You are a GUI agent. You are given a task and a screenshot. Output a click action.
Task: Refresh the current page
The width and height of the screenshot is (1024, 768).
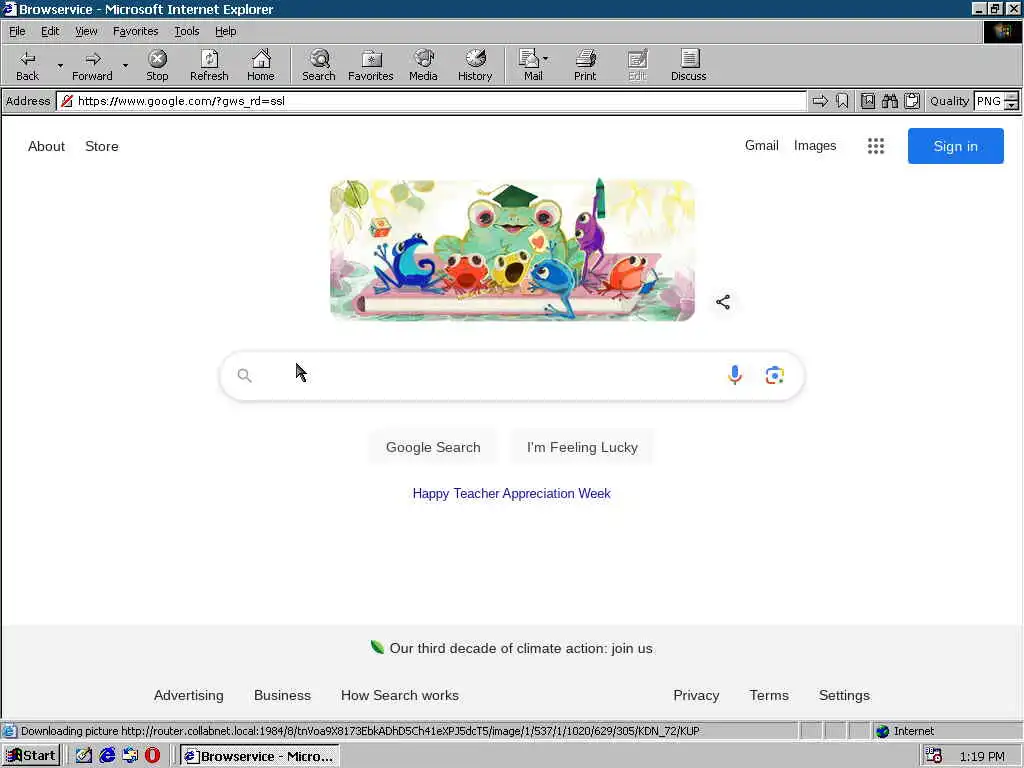coord(209,65)
